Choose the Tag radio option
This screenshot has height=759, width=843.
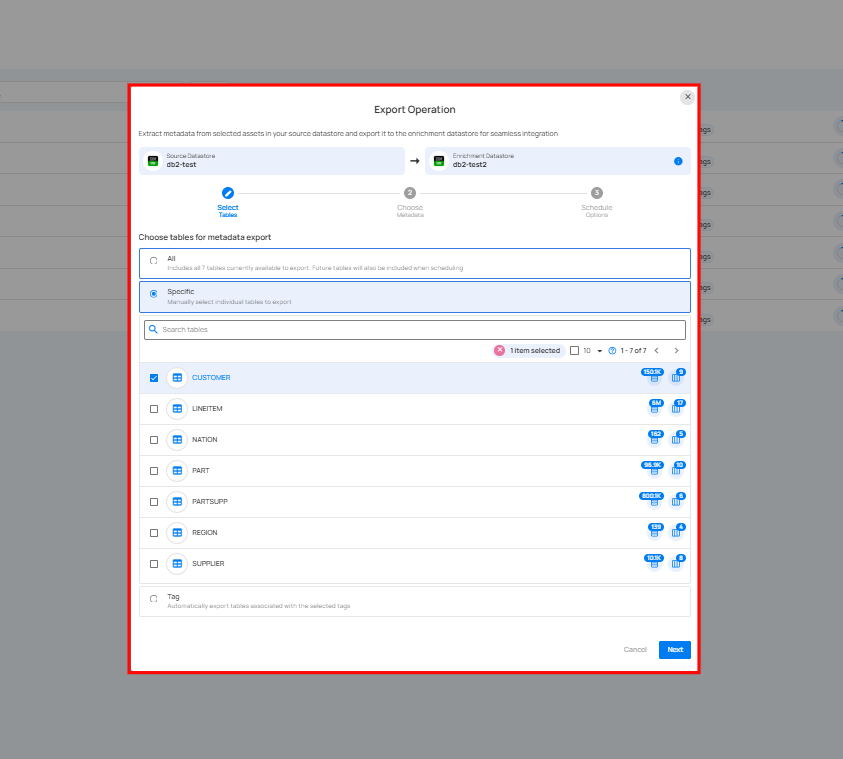coord(154,599)
